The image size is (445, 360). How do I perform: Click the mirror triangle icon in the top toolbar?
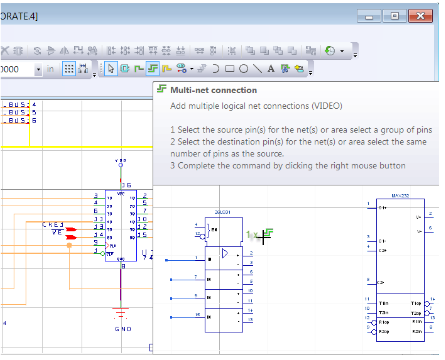pyautogui.click(x=64, y=51)
